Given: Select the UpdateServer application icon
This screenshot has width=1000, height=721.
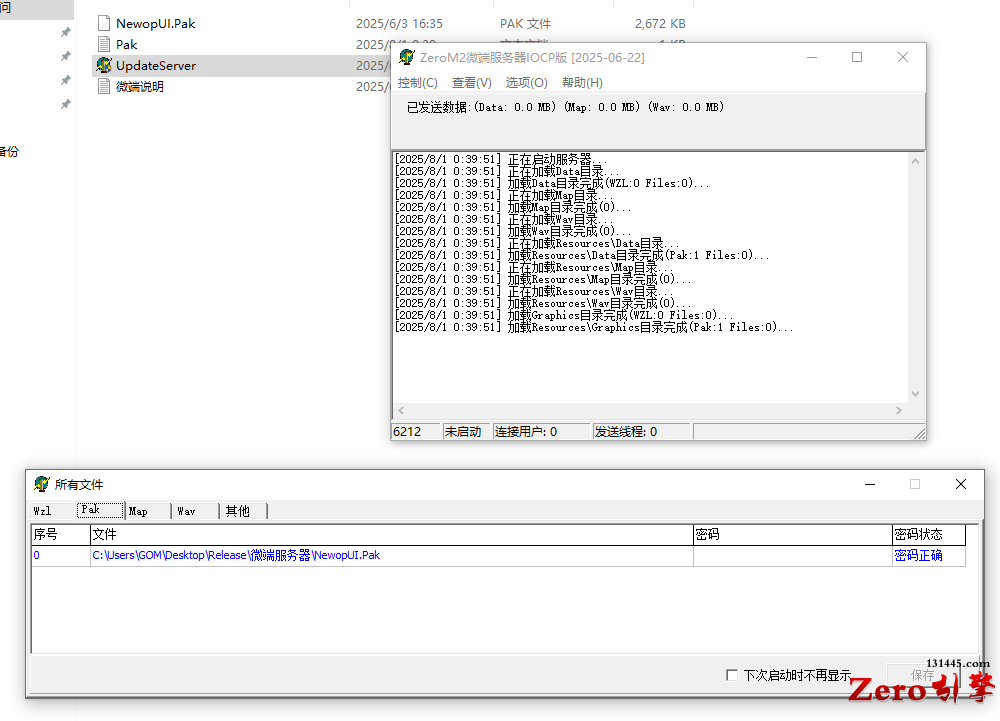Looking at the screenshot, I should tap(104, 66).
